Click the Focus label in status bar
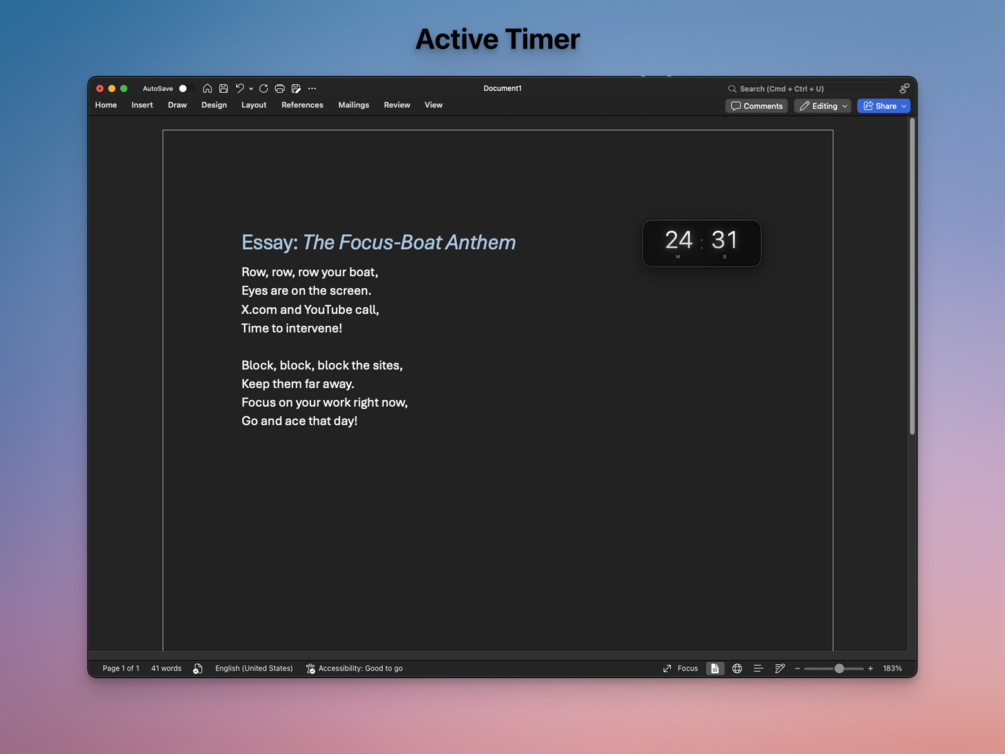The width and height of the screenshot is (1005, 754). point(688,668)
